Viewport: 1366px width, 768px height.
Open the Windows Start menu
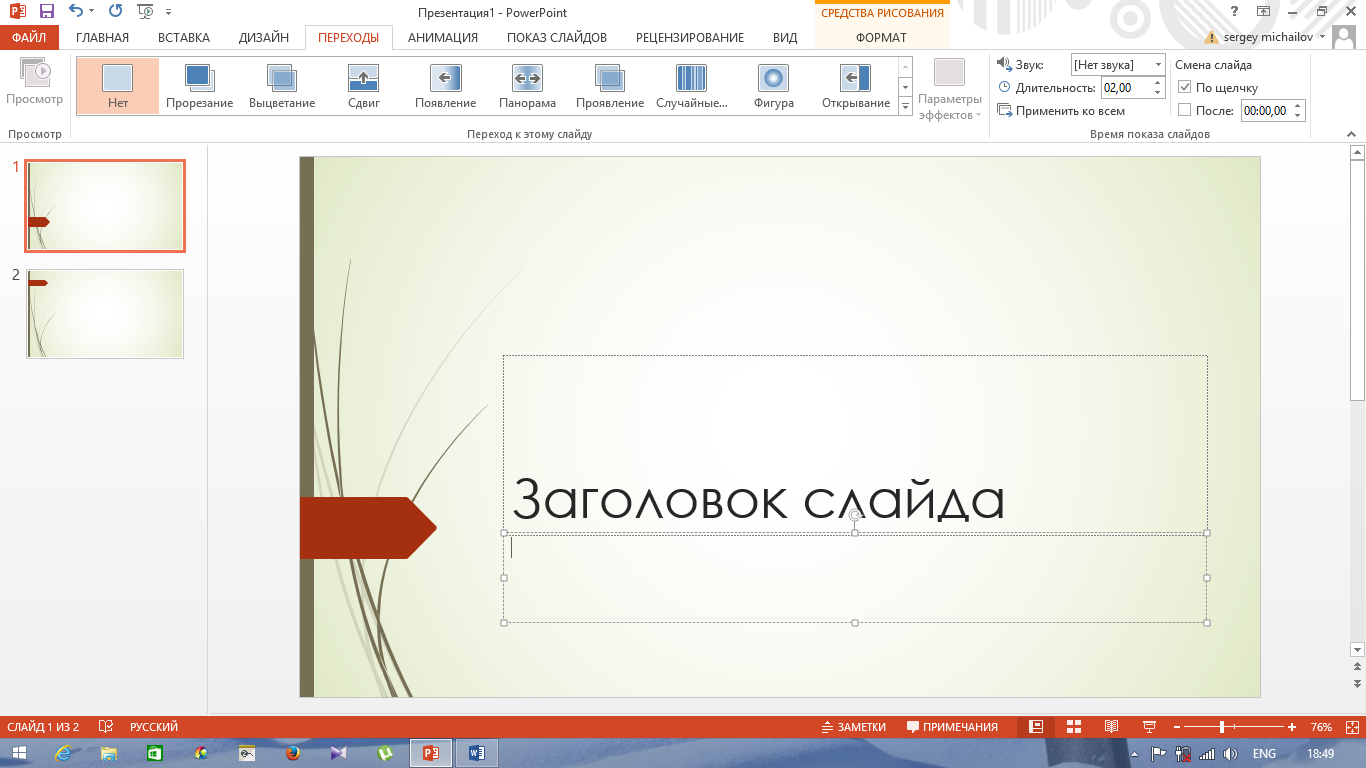coord(19,753)
